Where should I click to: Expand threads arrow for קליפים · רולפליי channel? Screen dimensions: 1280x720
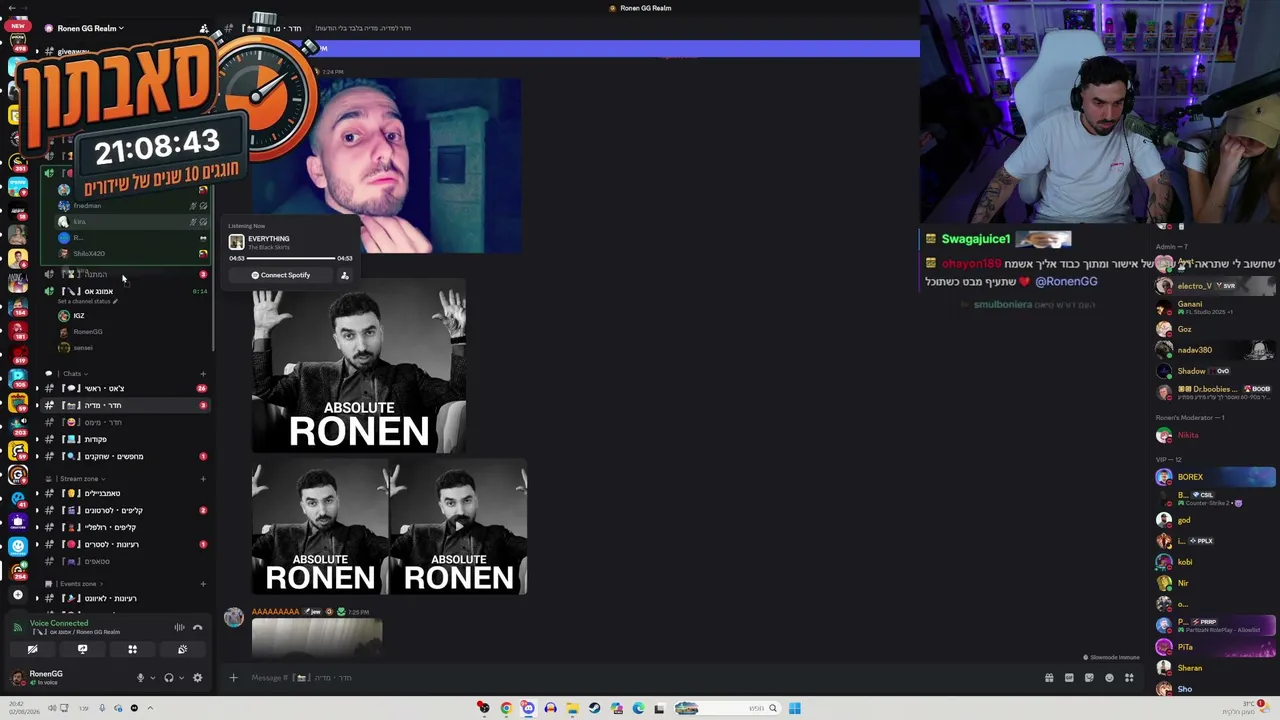[x=37, y=527]
